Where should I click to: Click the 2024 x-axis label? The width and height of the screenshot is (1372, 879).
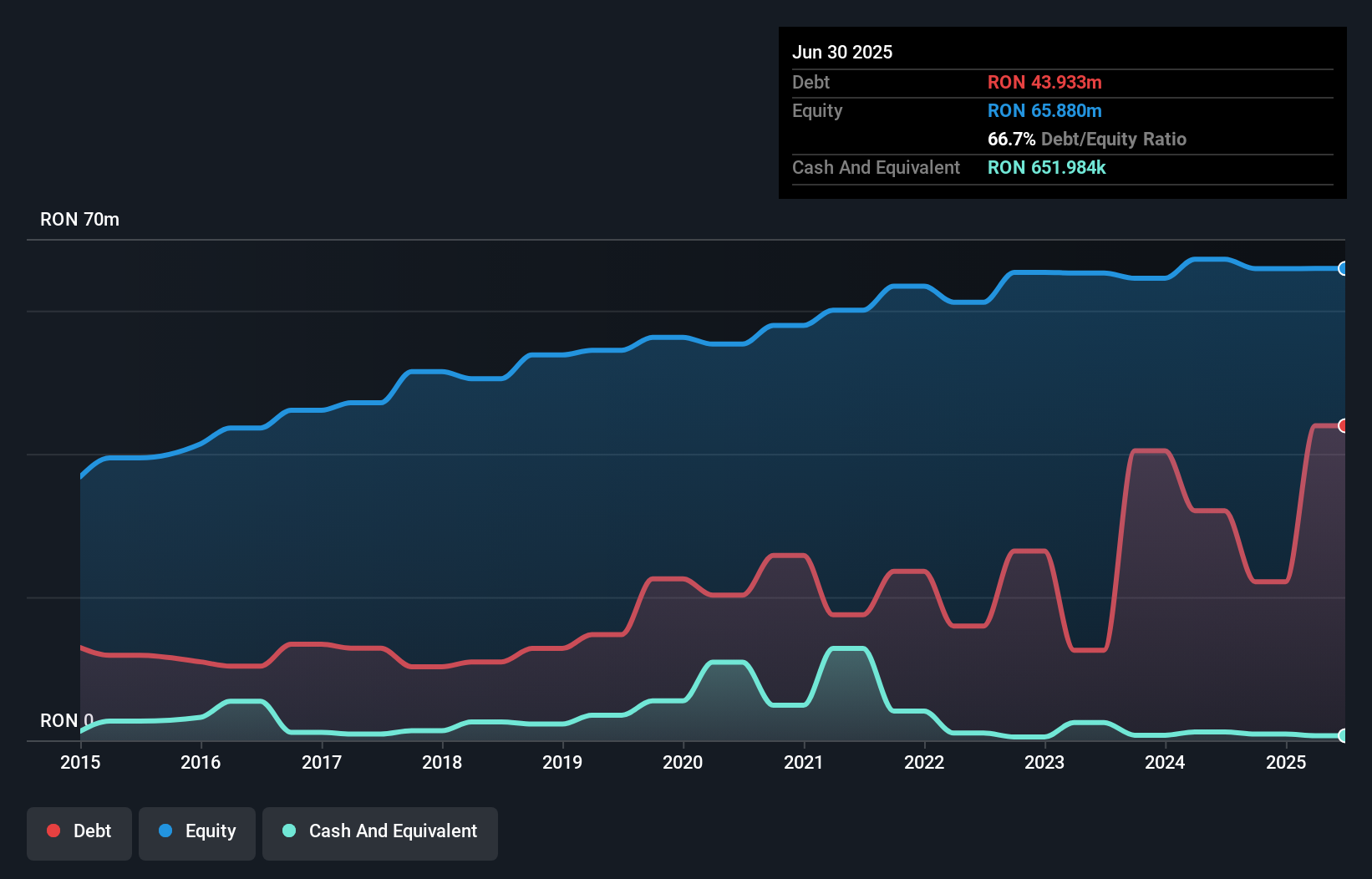click(x=1165, y=762)
